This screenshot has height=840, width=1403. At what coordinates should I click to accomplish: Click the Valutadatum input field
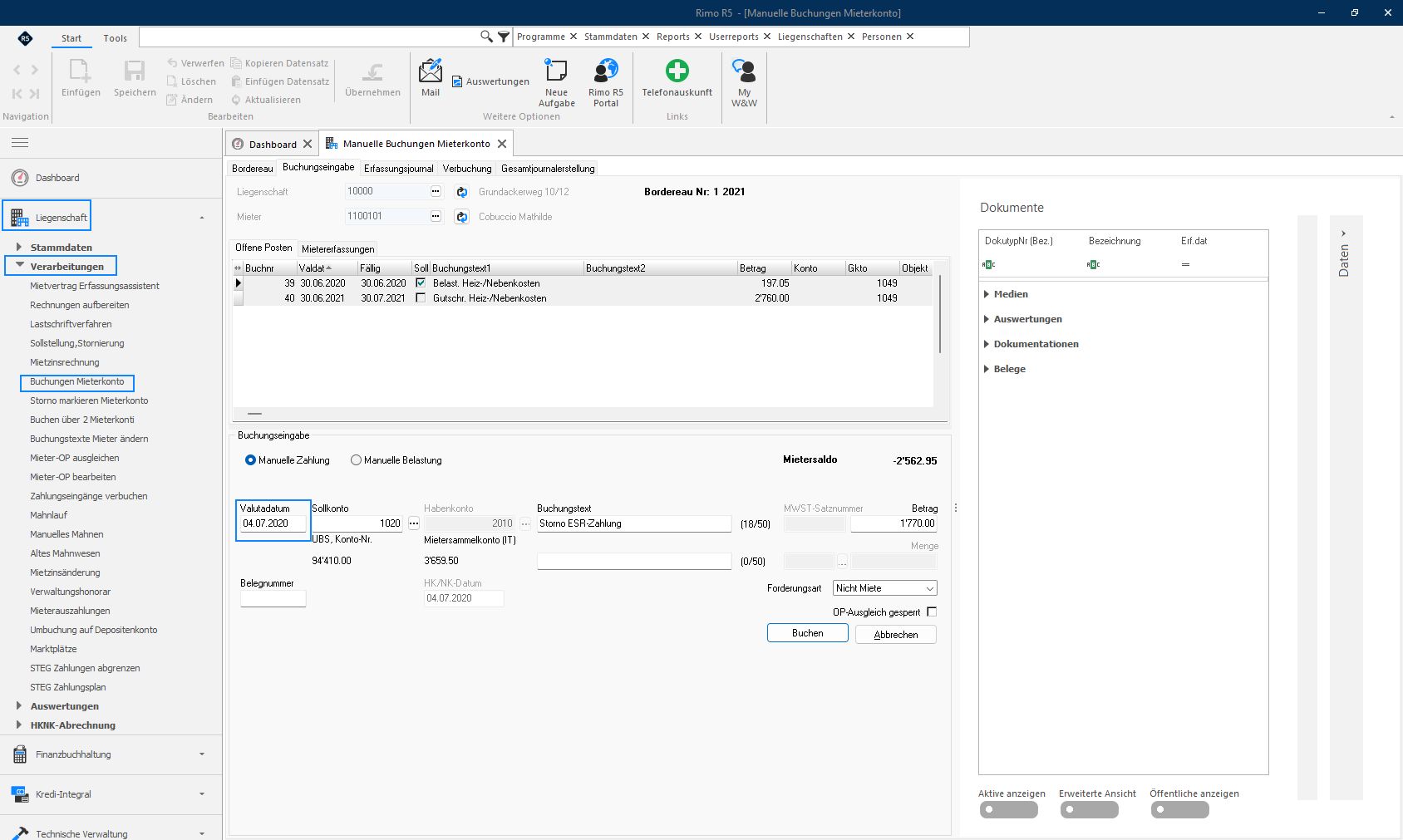(273, 523)
